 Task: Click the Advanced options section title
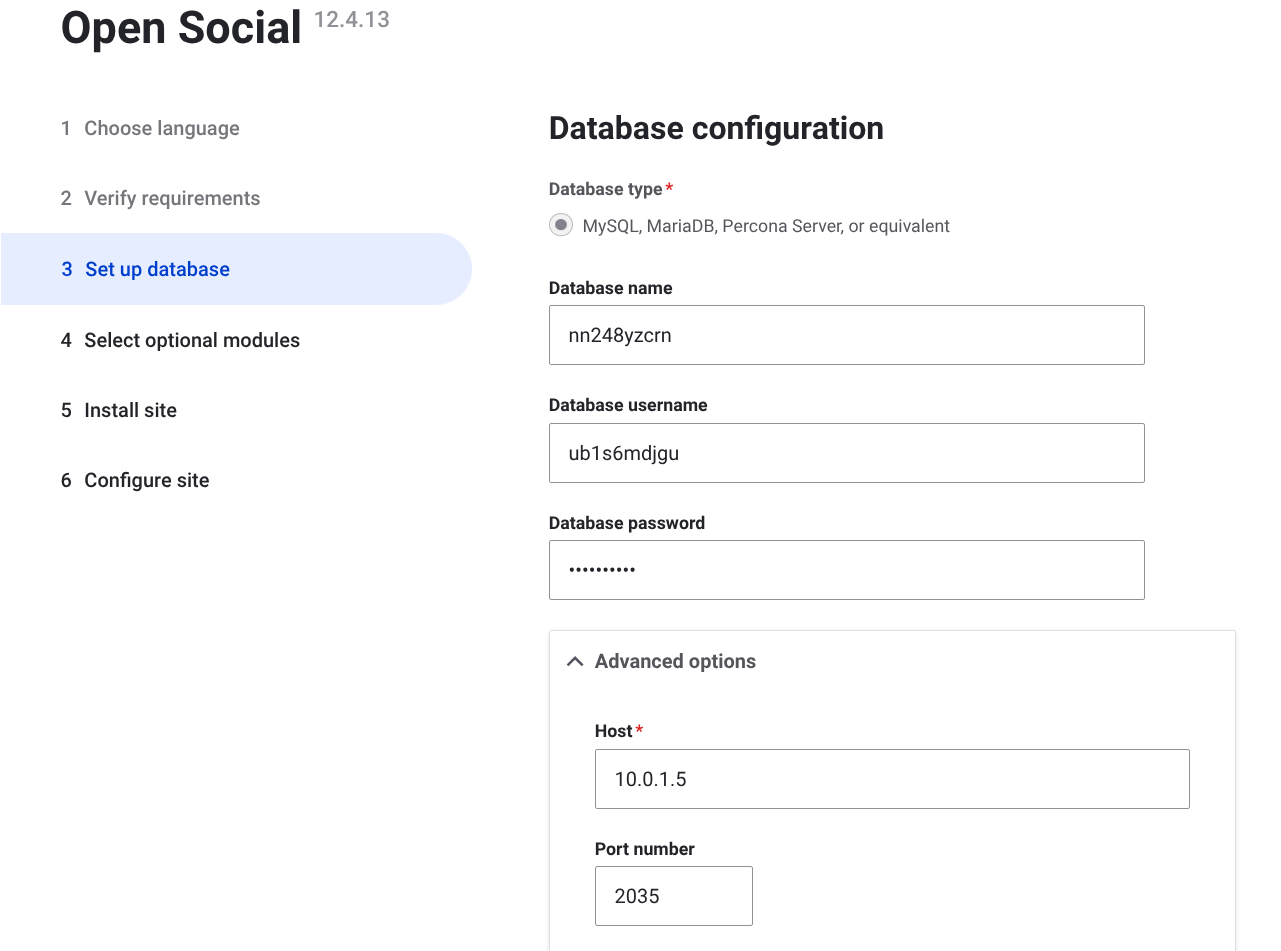click(x=675, y=662)
